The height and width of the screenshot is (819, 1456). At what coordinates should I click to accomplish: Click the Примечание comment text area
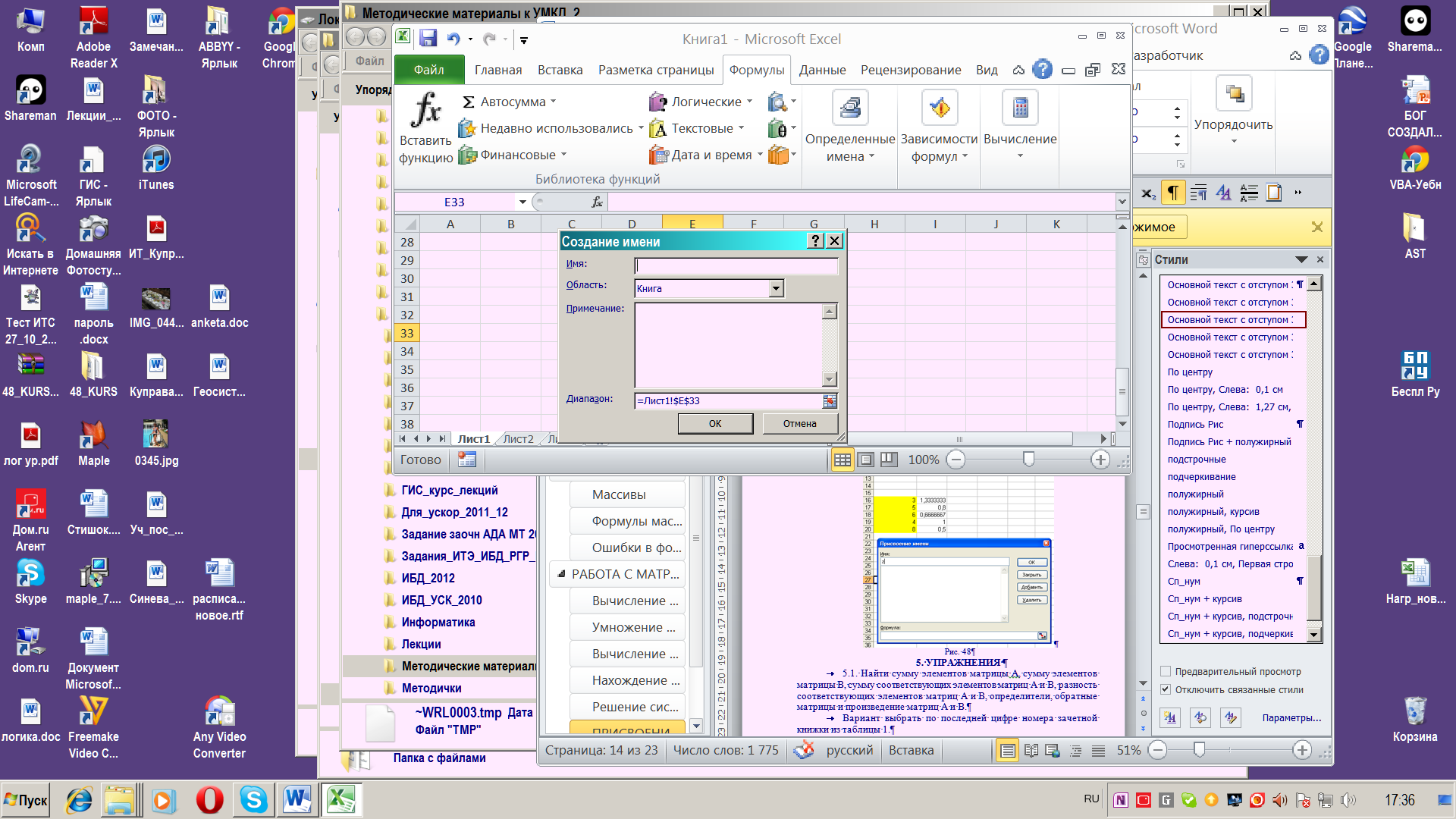pyautogui.click(x=729, y=345)
